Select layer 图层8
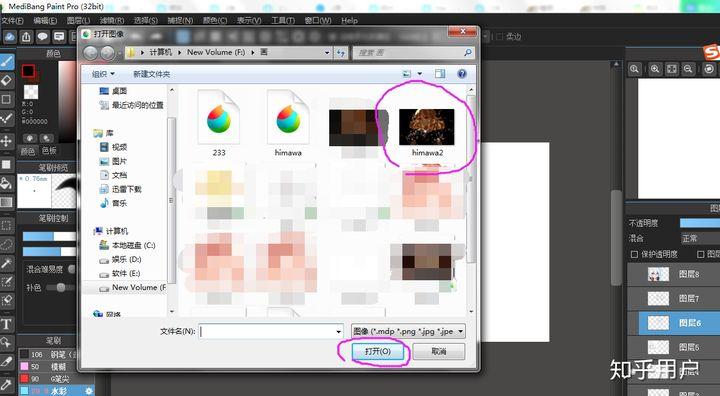720x396 pixels. (x=674, y=274)
